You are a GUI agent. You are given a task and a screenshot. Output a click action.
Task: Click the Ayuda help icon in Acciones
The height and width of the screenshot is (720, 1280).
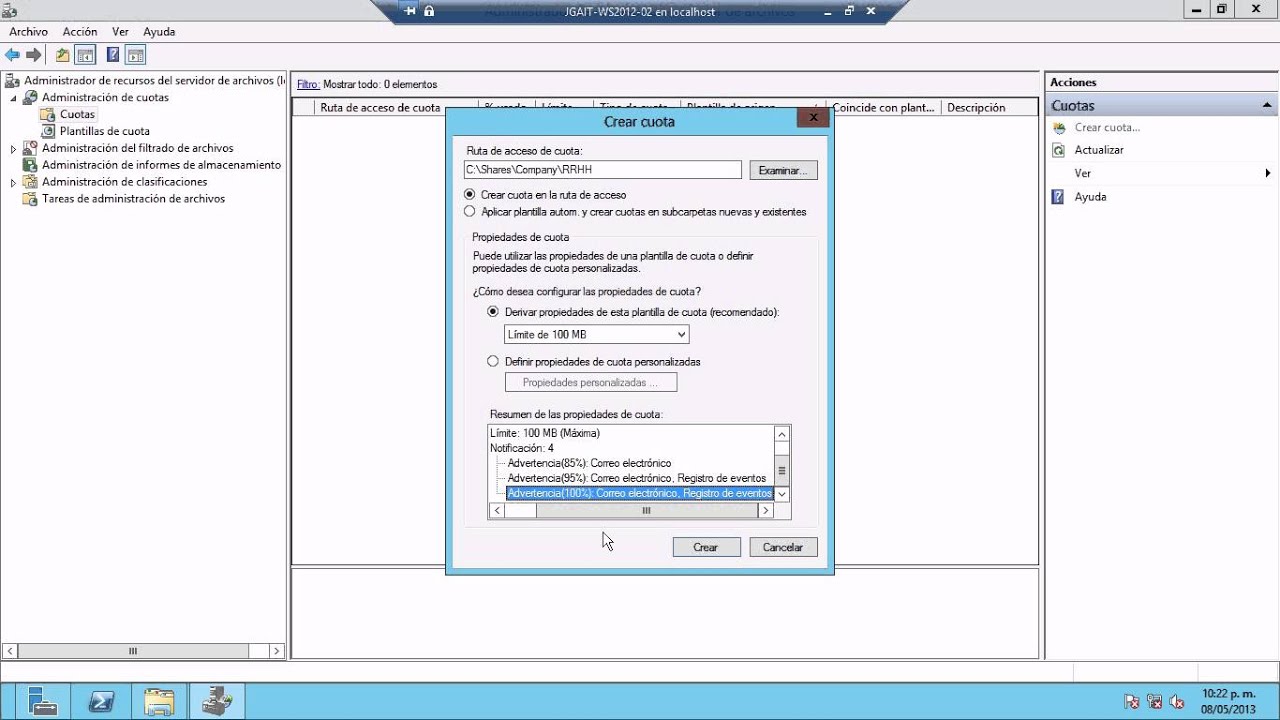[x=1058, y=197]
